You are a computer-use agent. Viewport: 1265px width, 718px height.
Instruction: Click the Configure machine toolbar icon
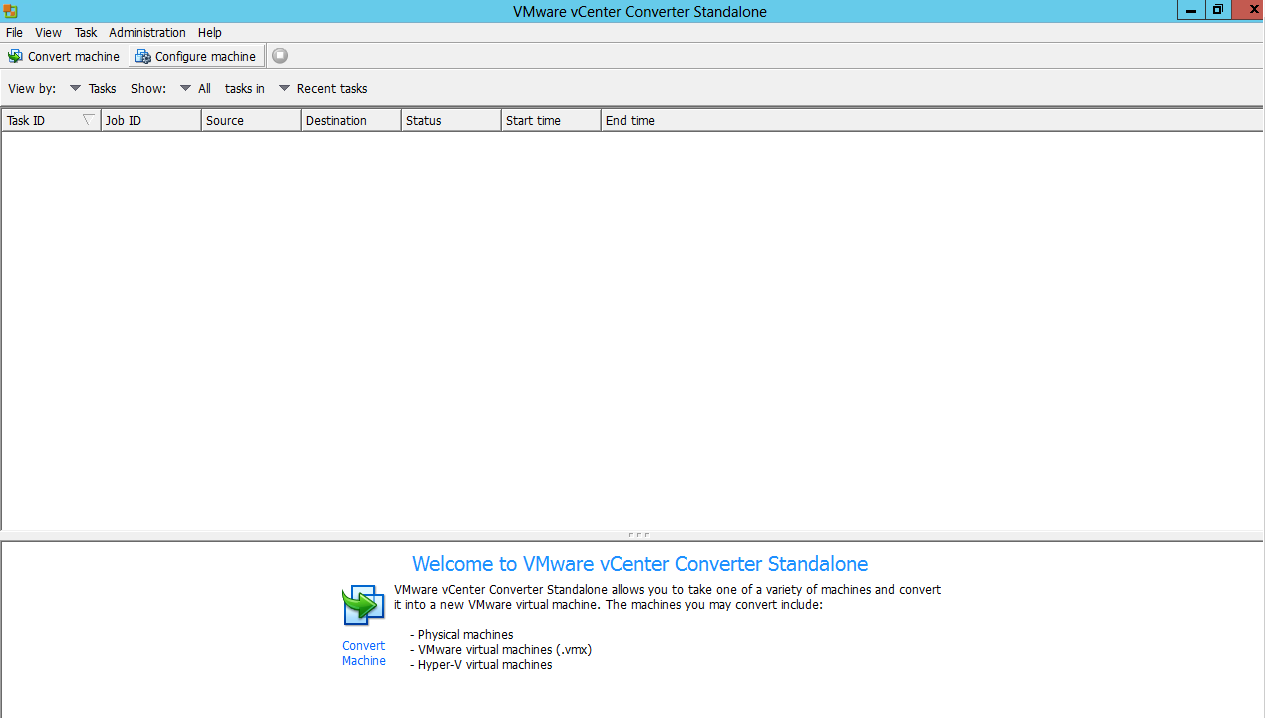(142, 57)
